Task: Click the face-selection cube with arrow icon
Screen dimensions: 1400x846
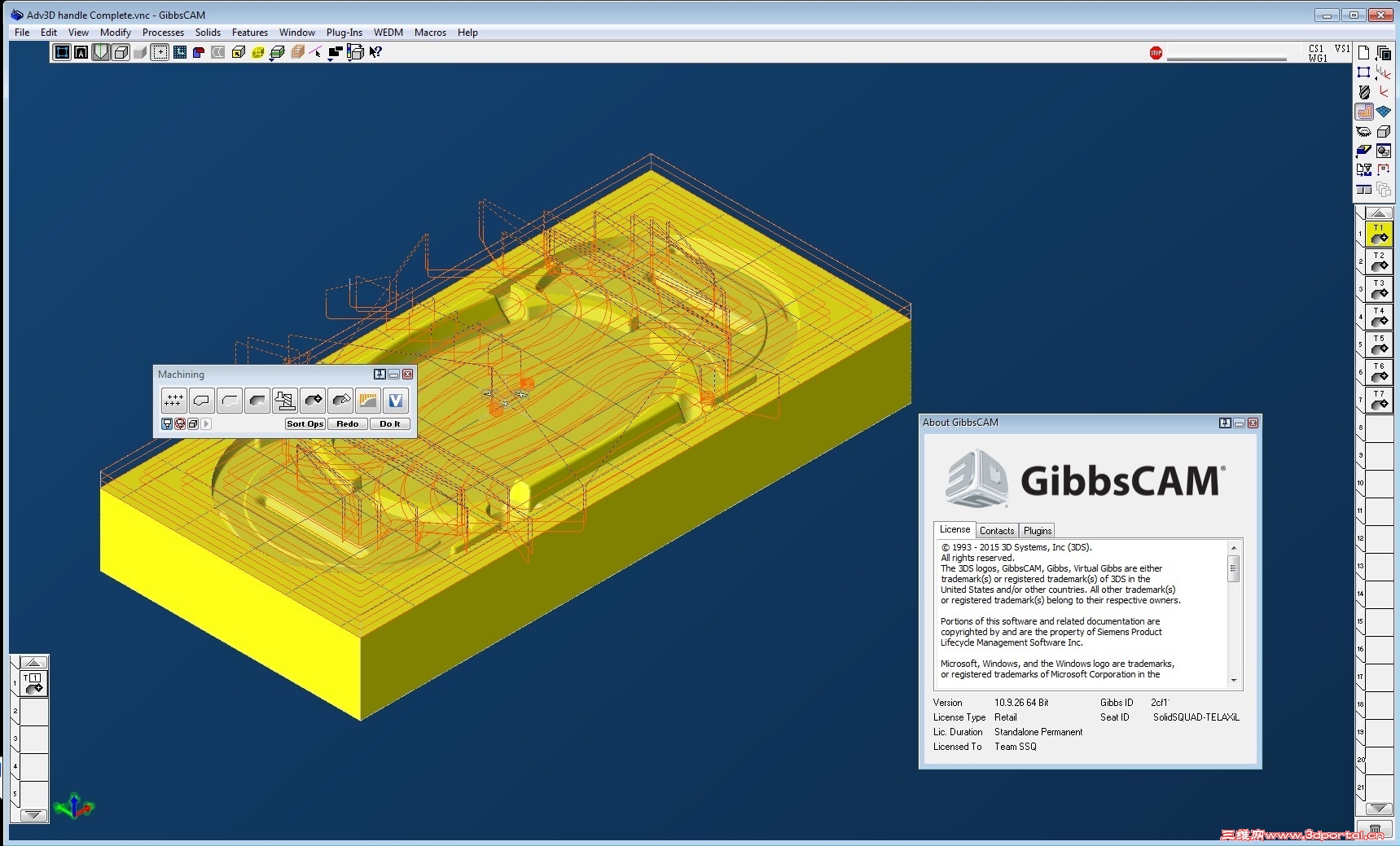Action: (x=238, y=52)
